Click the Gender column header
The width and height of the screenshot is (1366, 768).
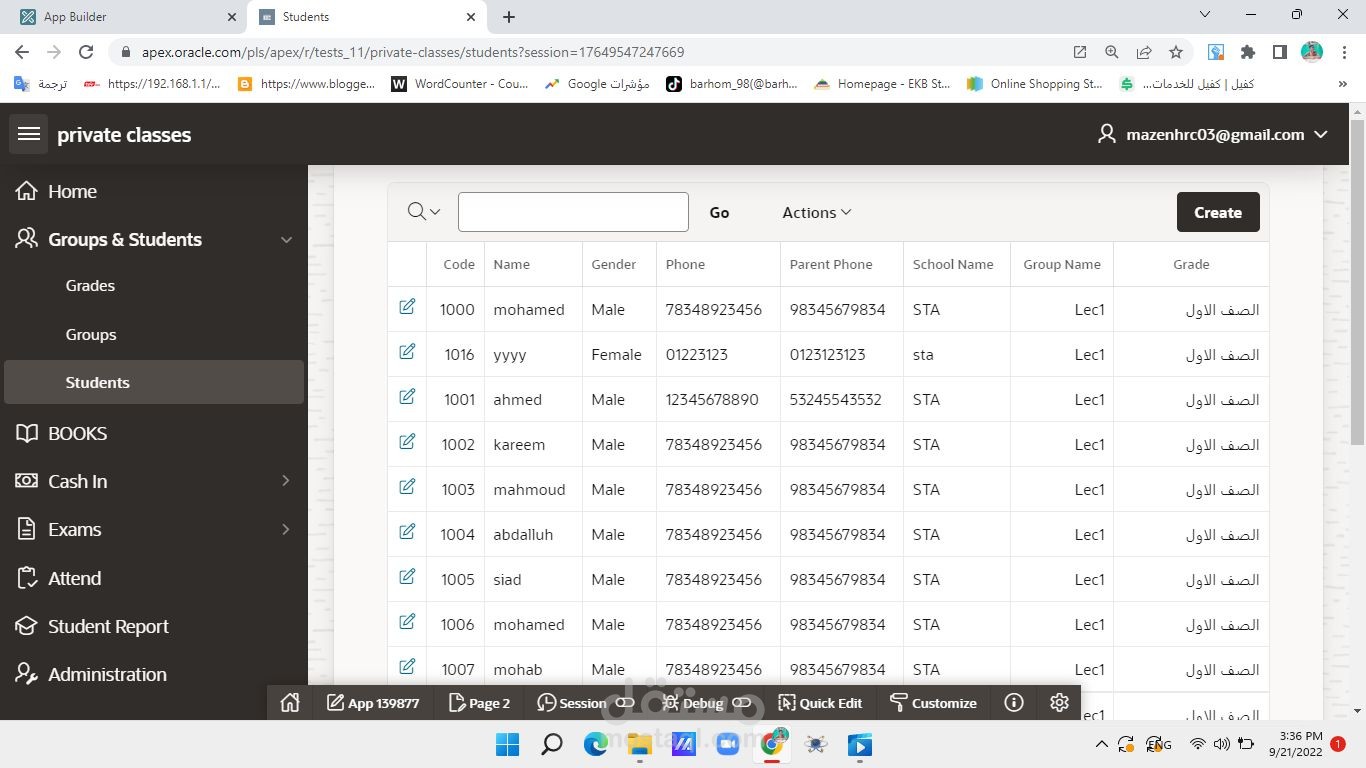point(613,264)
